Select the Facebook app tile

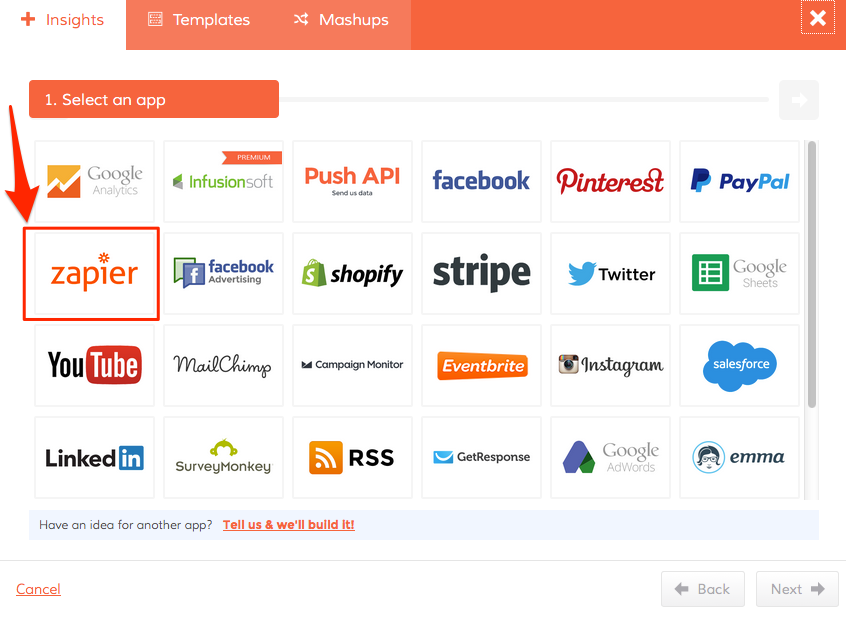coord(481,181)
